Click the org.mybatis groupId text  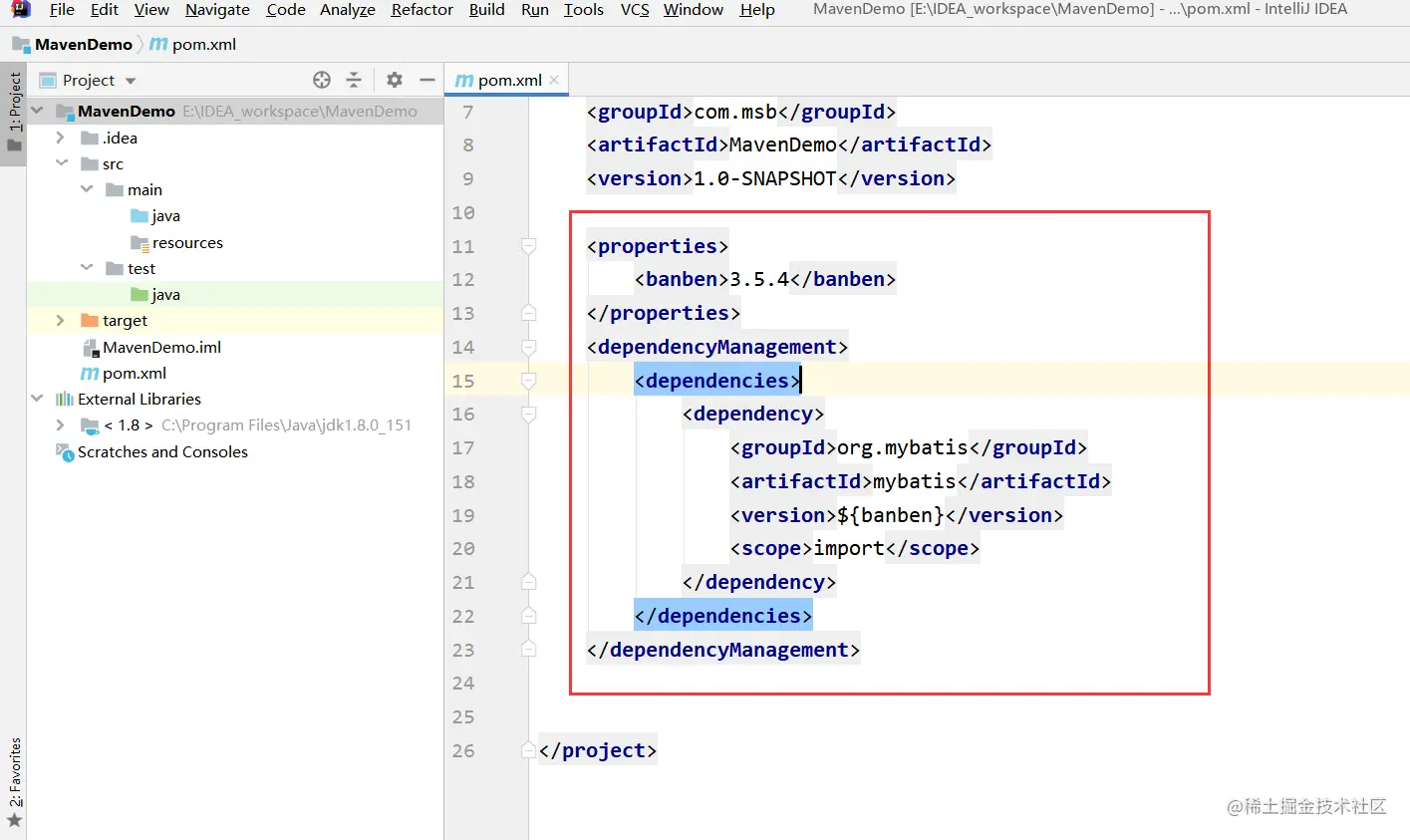tap(903, 447)
